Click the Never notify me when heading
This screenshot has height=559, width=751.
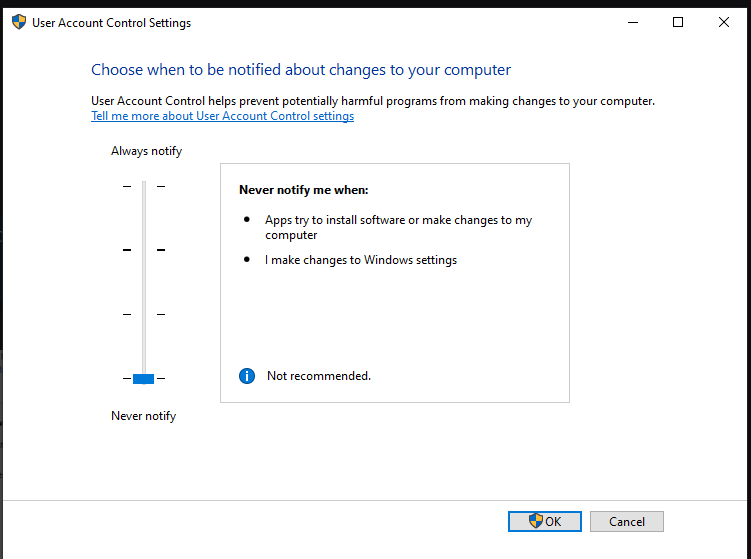(x=303, y=189)
